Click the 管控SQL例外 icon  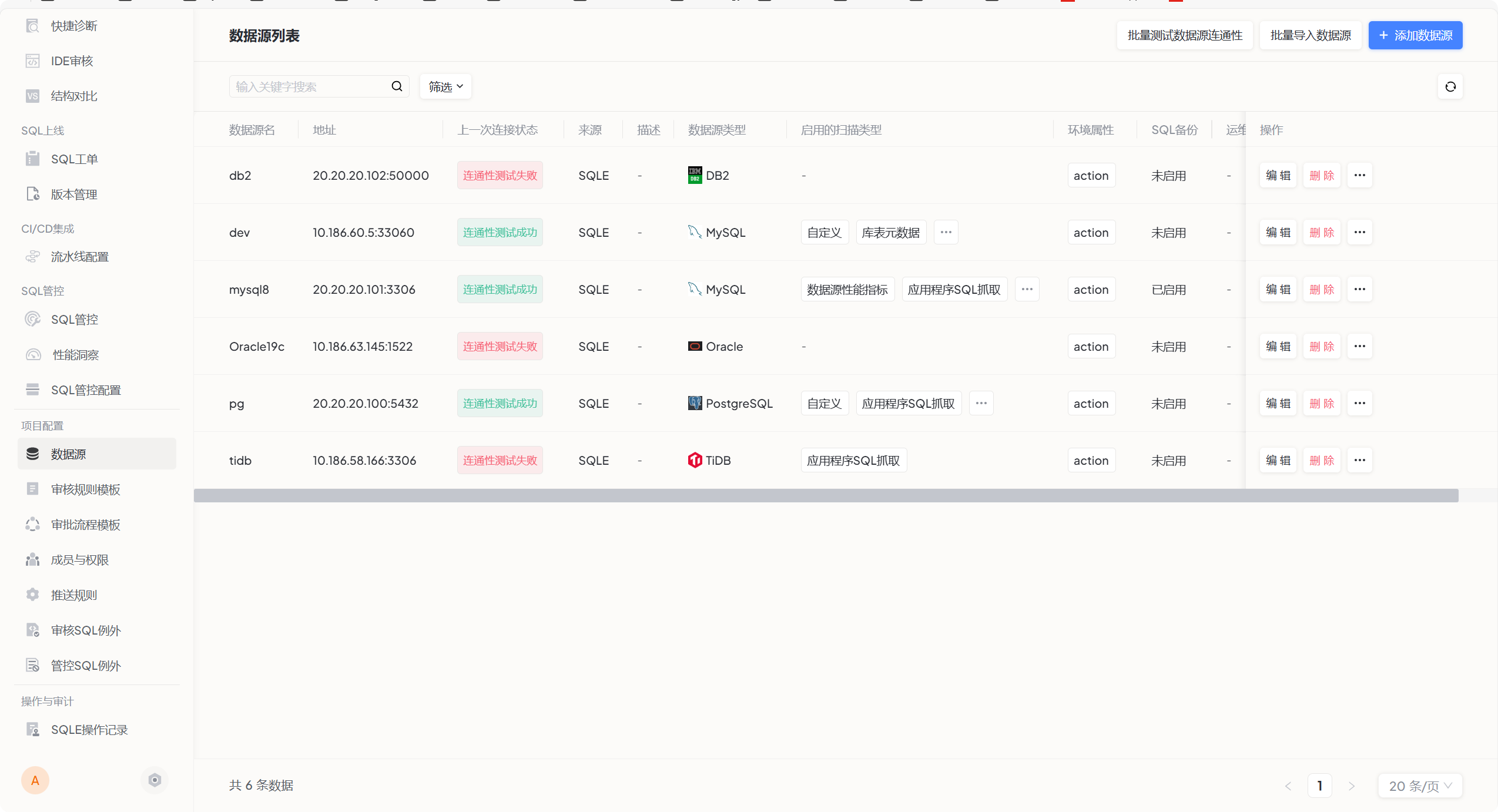click(x=33, y=665)
